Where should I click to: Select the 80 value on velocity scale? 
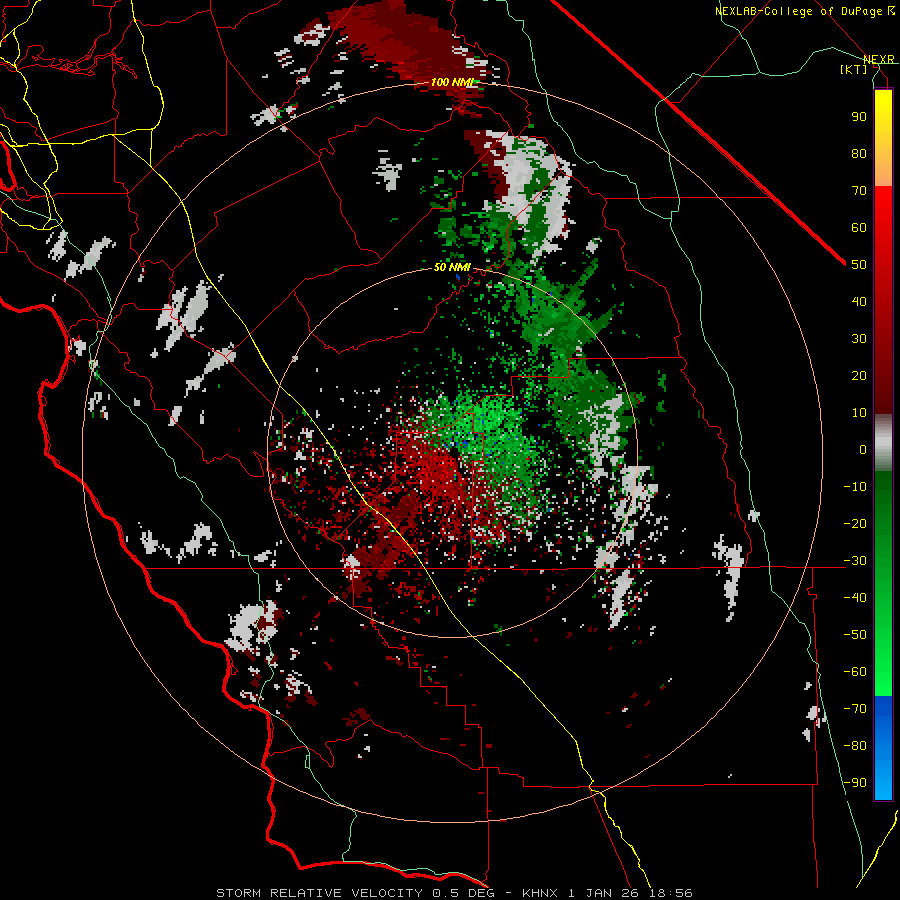pos(859,153)
